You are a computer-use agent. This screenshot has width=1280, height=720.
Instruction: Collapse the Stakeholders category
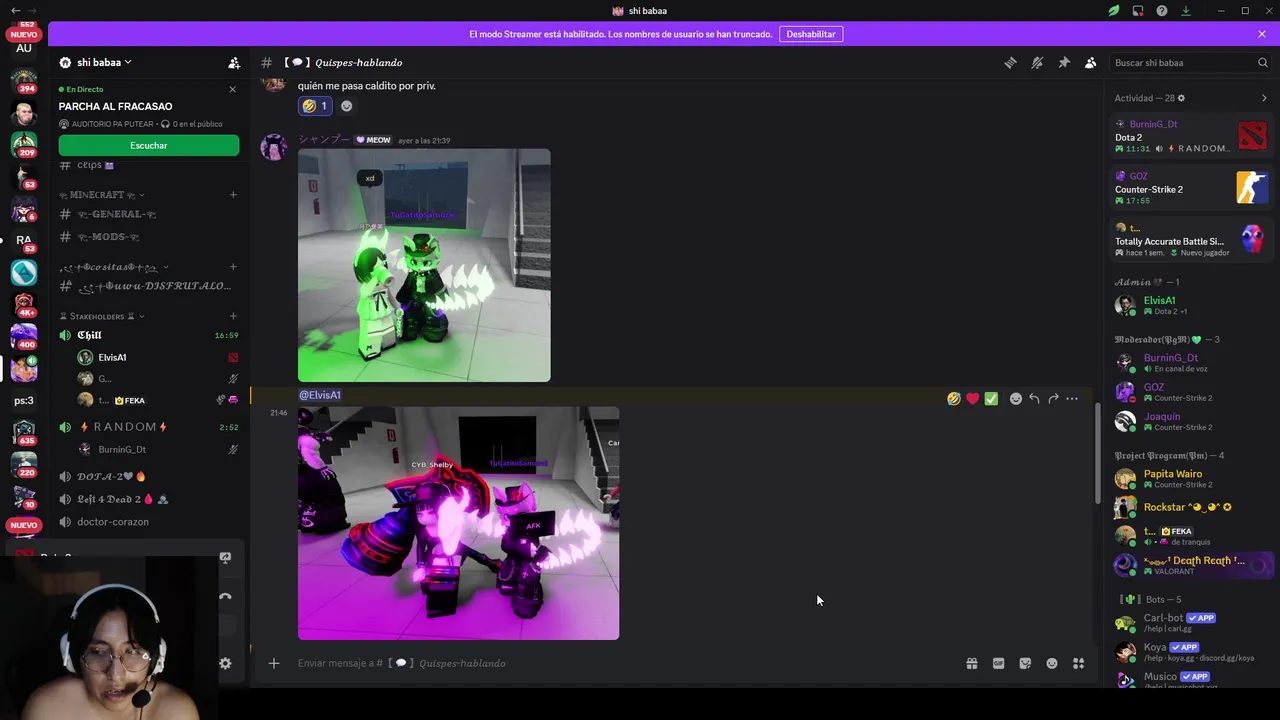click(x=102, y=316)
